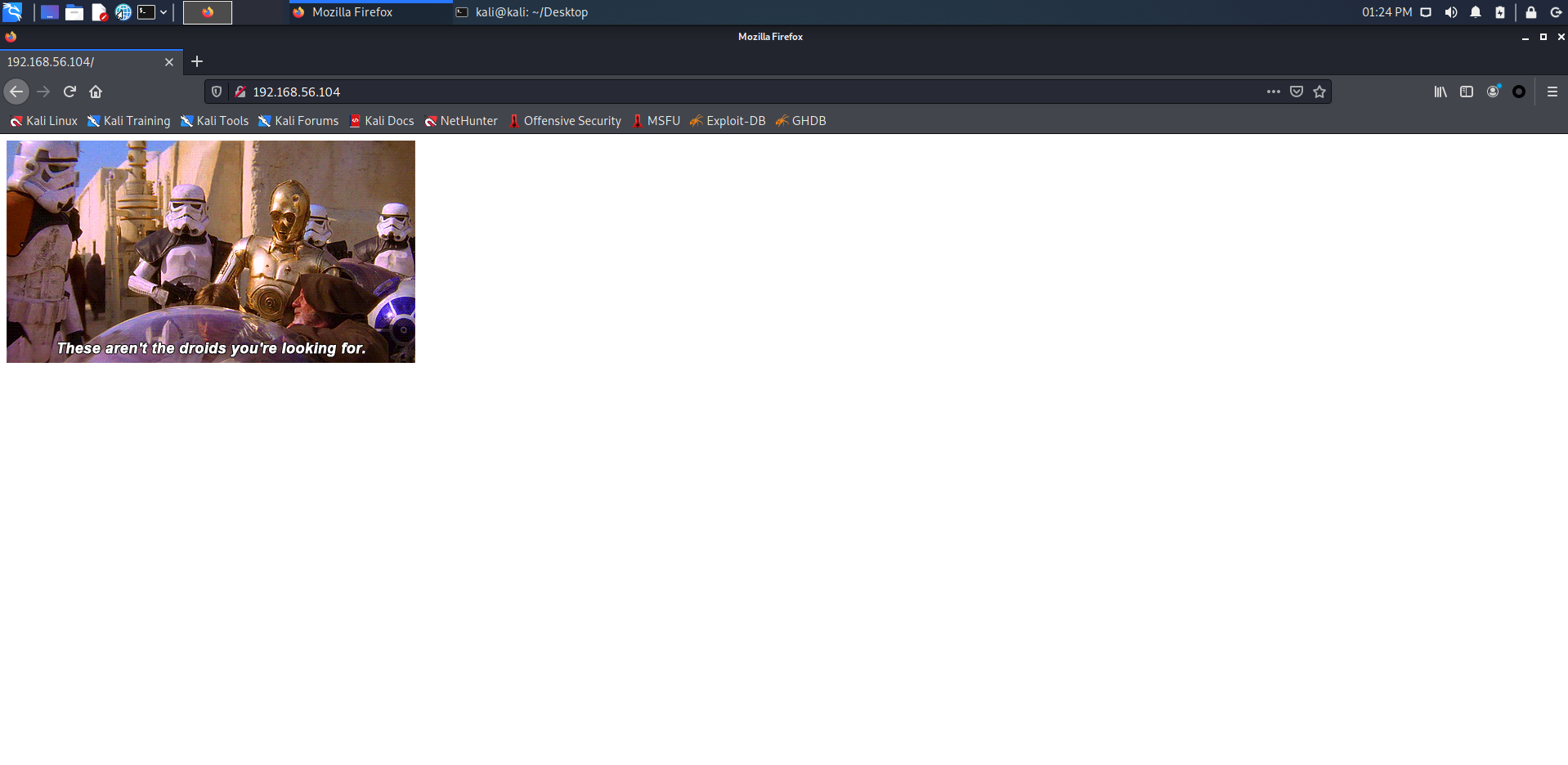The width and height of the screenshot is (1568, 765).
Task: Click the 01:24 PM clock
Action: (x=1387, y=12)
